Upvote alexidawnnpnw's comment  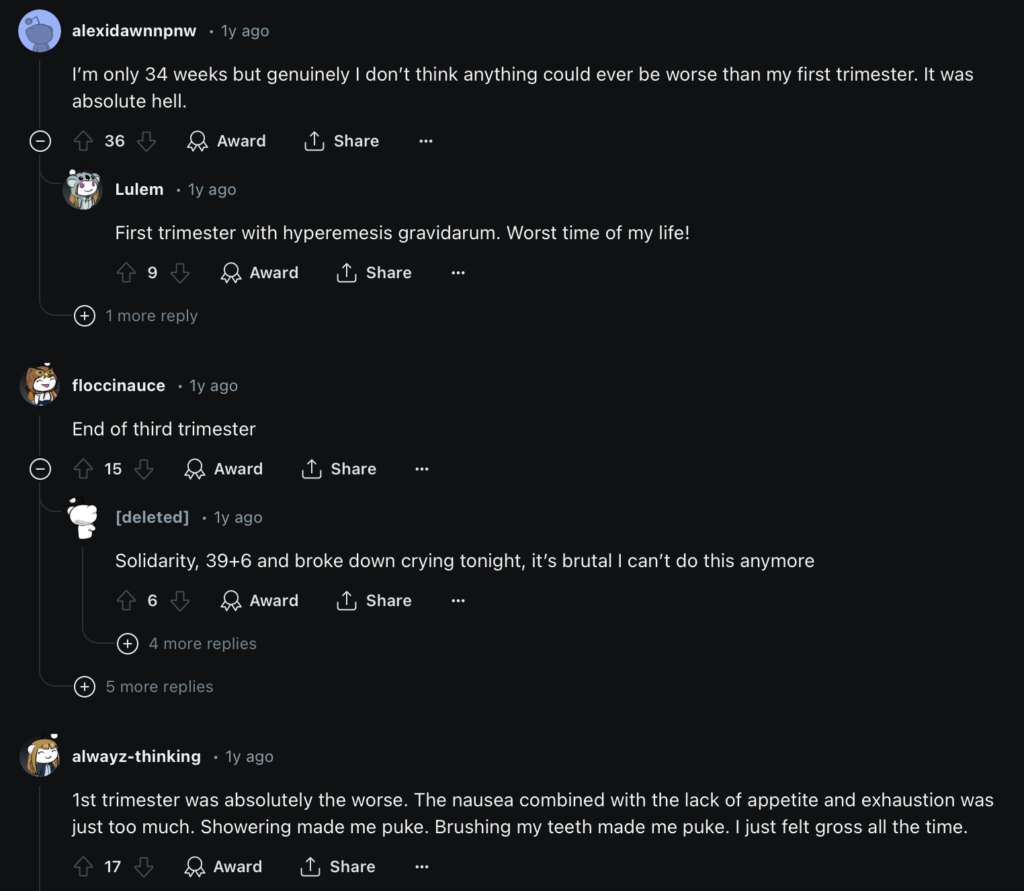click(x=83, y=141)
